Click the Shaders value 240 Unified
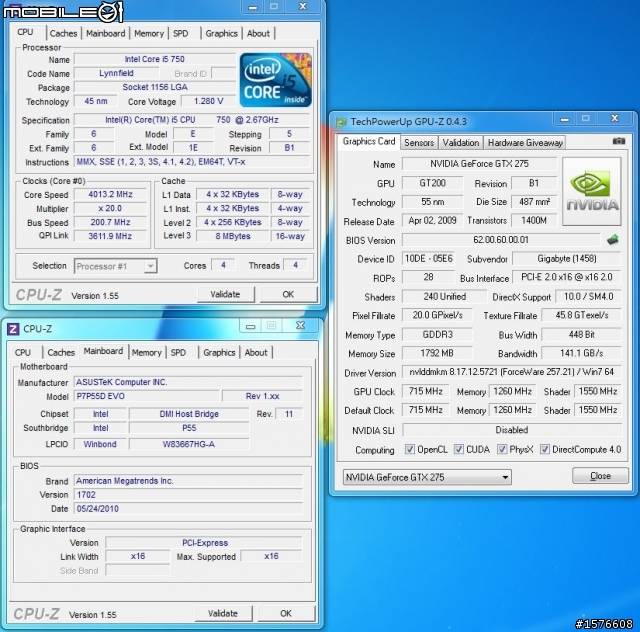 pyautogui.click(x=444, y=296)
